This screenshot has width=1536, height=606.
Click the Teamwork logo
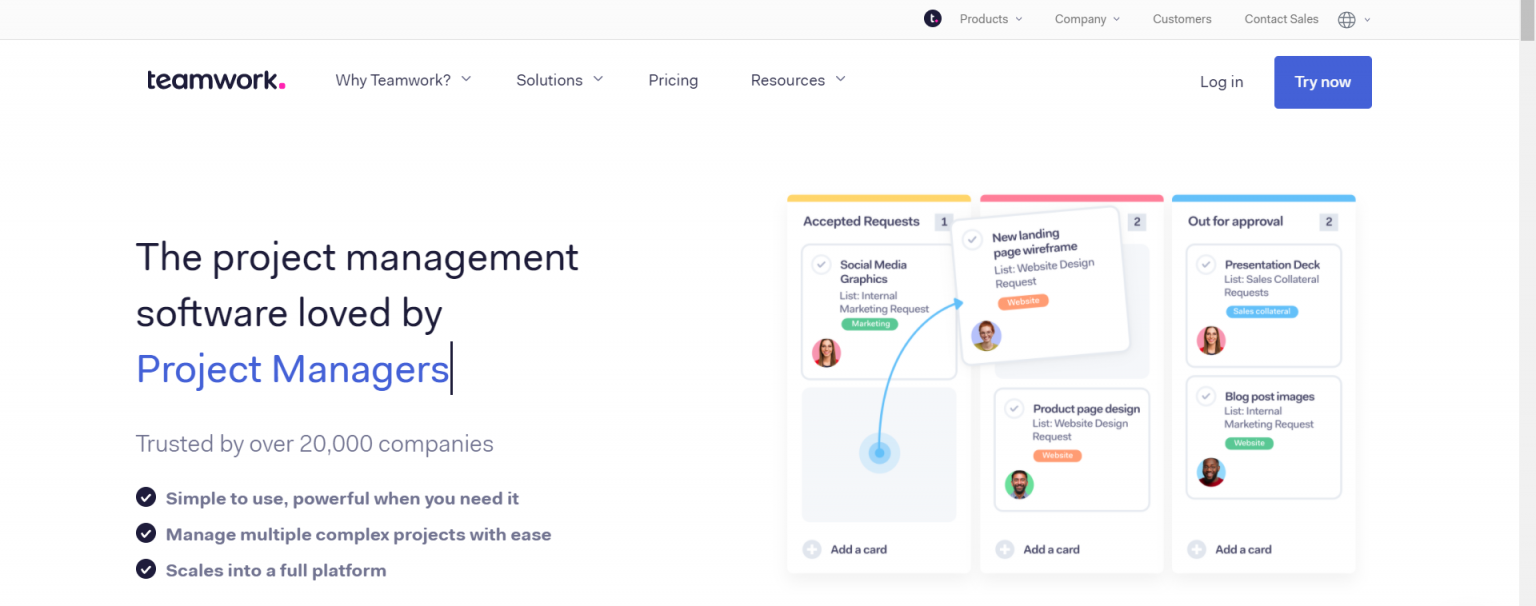pos(215,80)
